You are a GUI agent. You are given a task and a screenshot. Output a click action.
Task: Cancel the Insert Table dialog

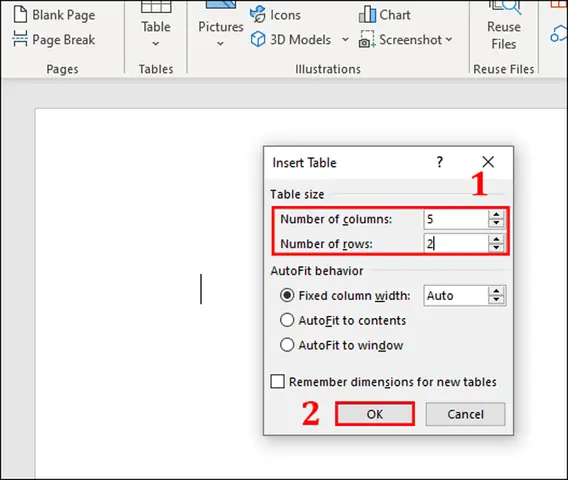pyautogui.click(x=465, y=414)
